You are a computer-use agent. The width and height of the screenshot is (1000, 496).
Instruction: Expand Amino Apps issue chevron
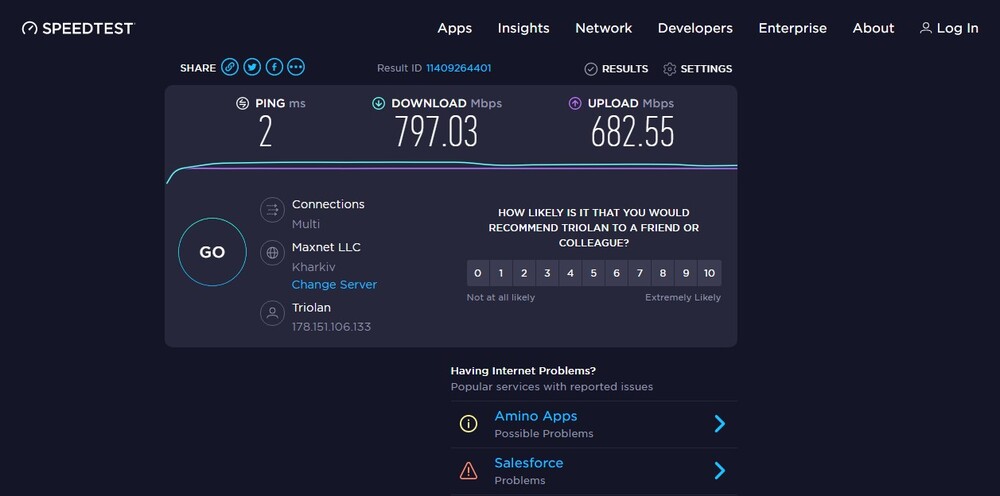pos(719,423)
